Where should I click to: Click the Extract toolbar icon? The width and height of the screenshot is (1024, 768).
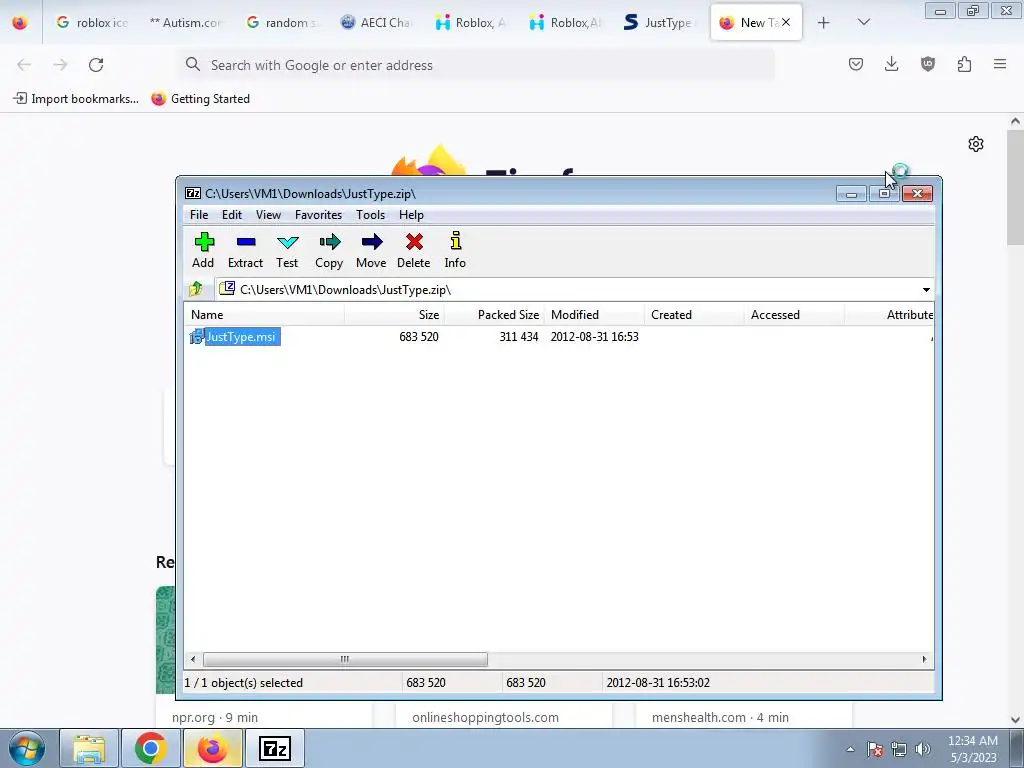click(x=246, y=250)
